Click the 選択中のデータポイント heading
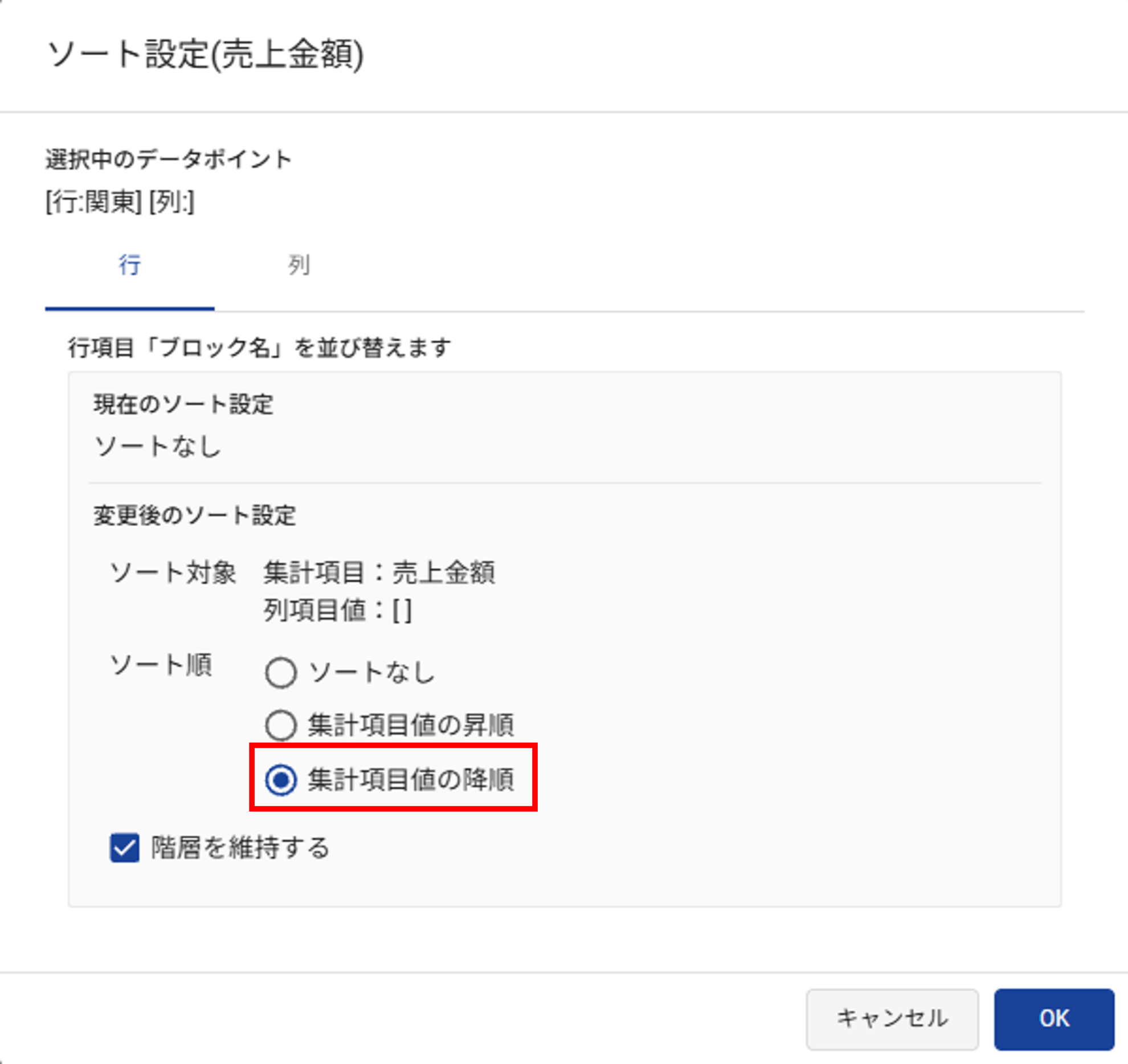Screen dimensions: 1128x1064 click(x=169, y=159)
